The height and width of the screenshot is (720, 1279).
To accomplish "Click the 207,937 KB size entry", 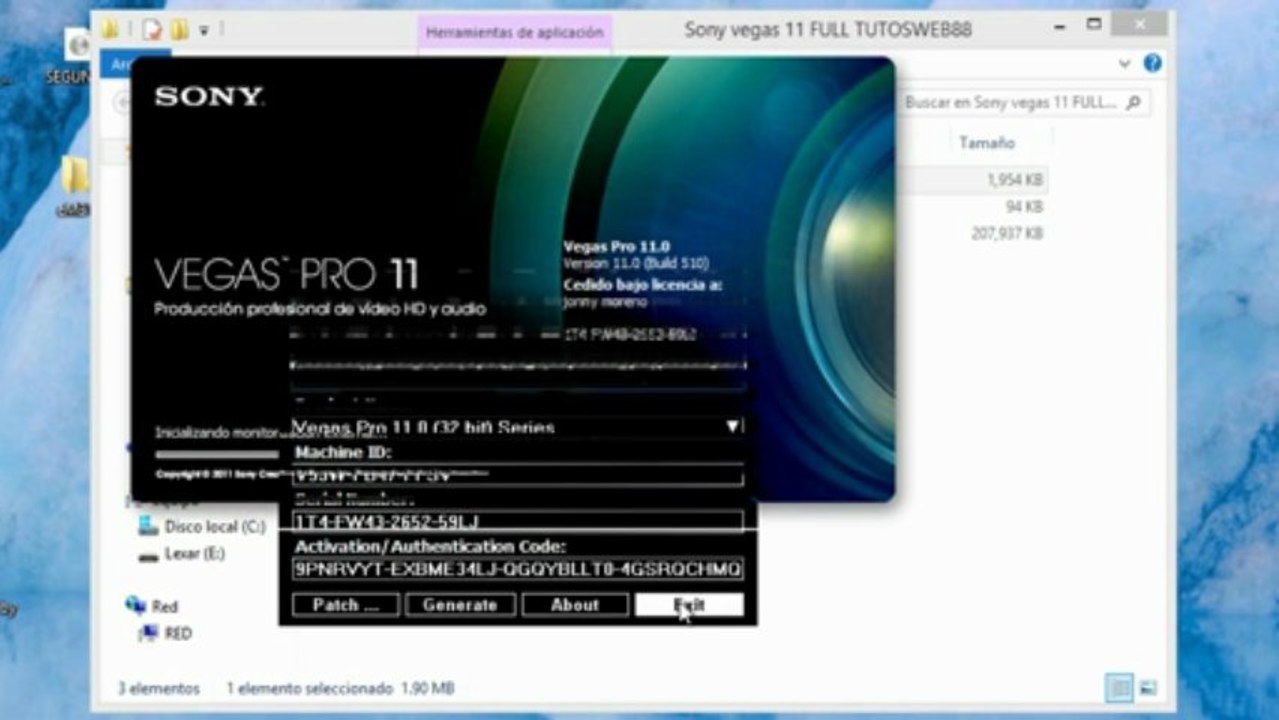I will click(x=1007, y=233).
